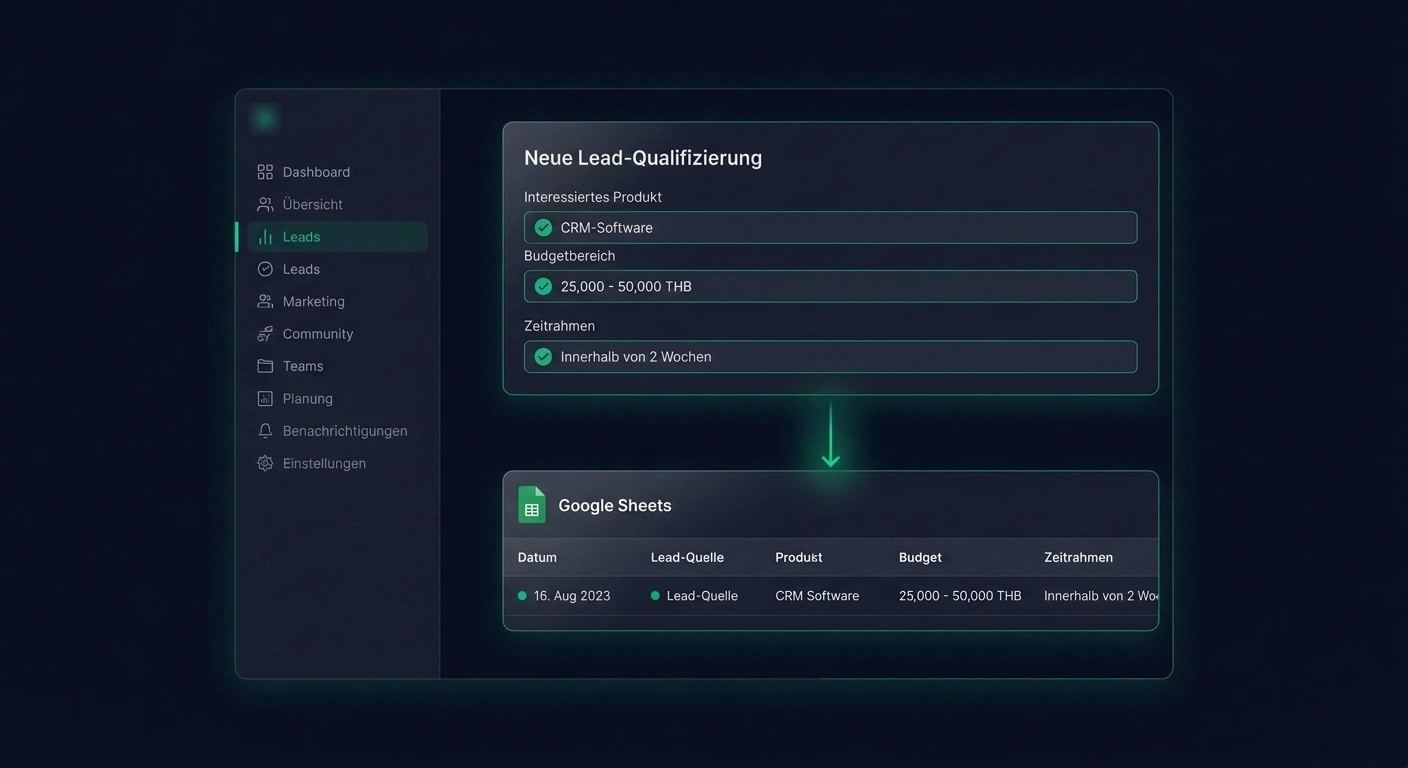Image resolution: width=1408 pixels, height=768 pixels.
Task: Toggle the Innerhalb von 2 Wochen checkmark
Action: pos(543,357)
